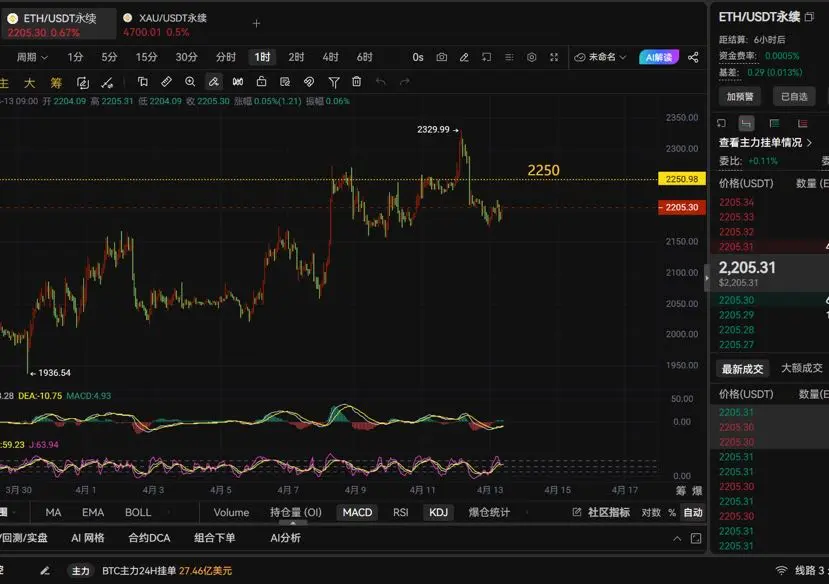Click the redo arrow icon
Screen dimensions: 829x584
tap(405, 81)
